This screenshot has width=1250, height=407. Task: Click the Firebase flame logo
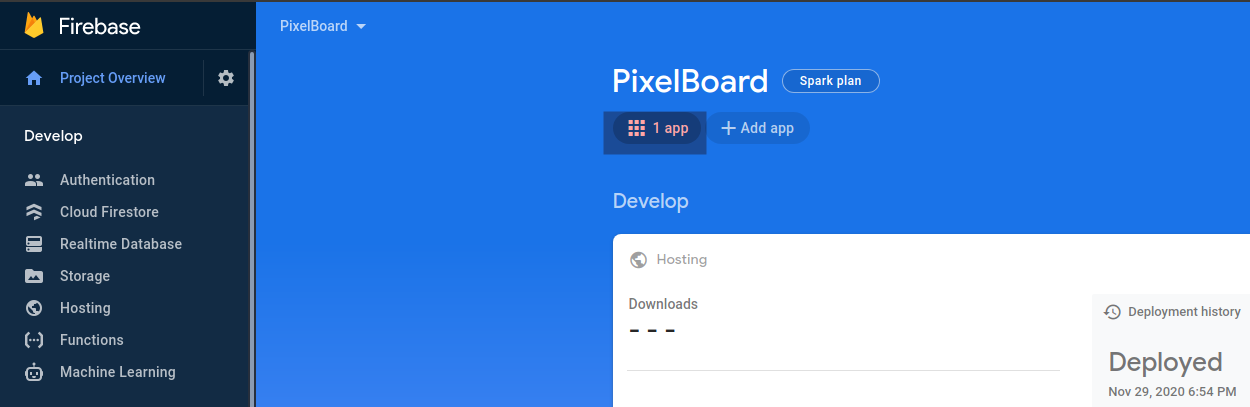34,26
